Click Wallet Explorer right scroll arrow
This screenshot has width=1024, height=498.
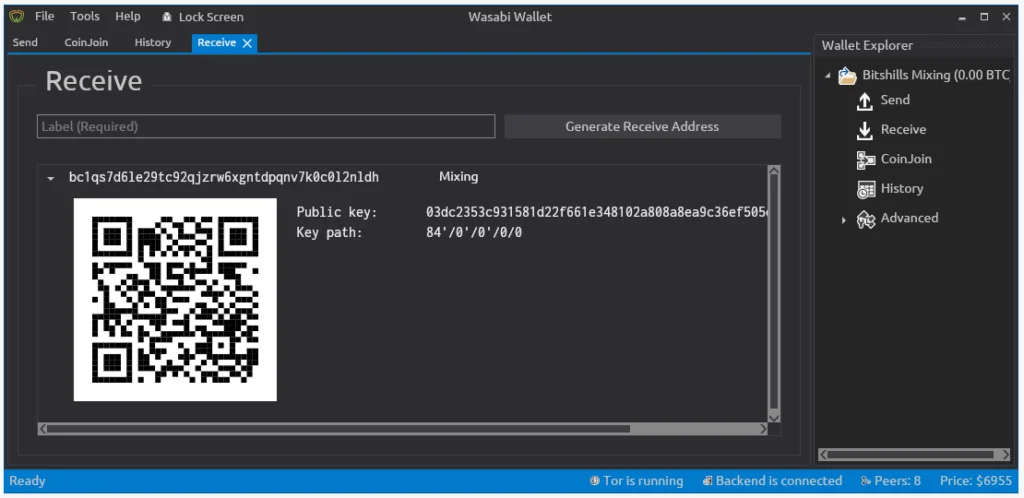pyautogui.click(x=1006, y=454)
